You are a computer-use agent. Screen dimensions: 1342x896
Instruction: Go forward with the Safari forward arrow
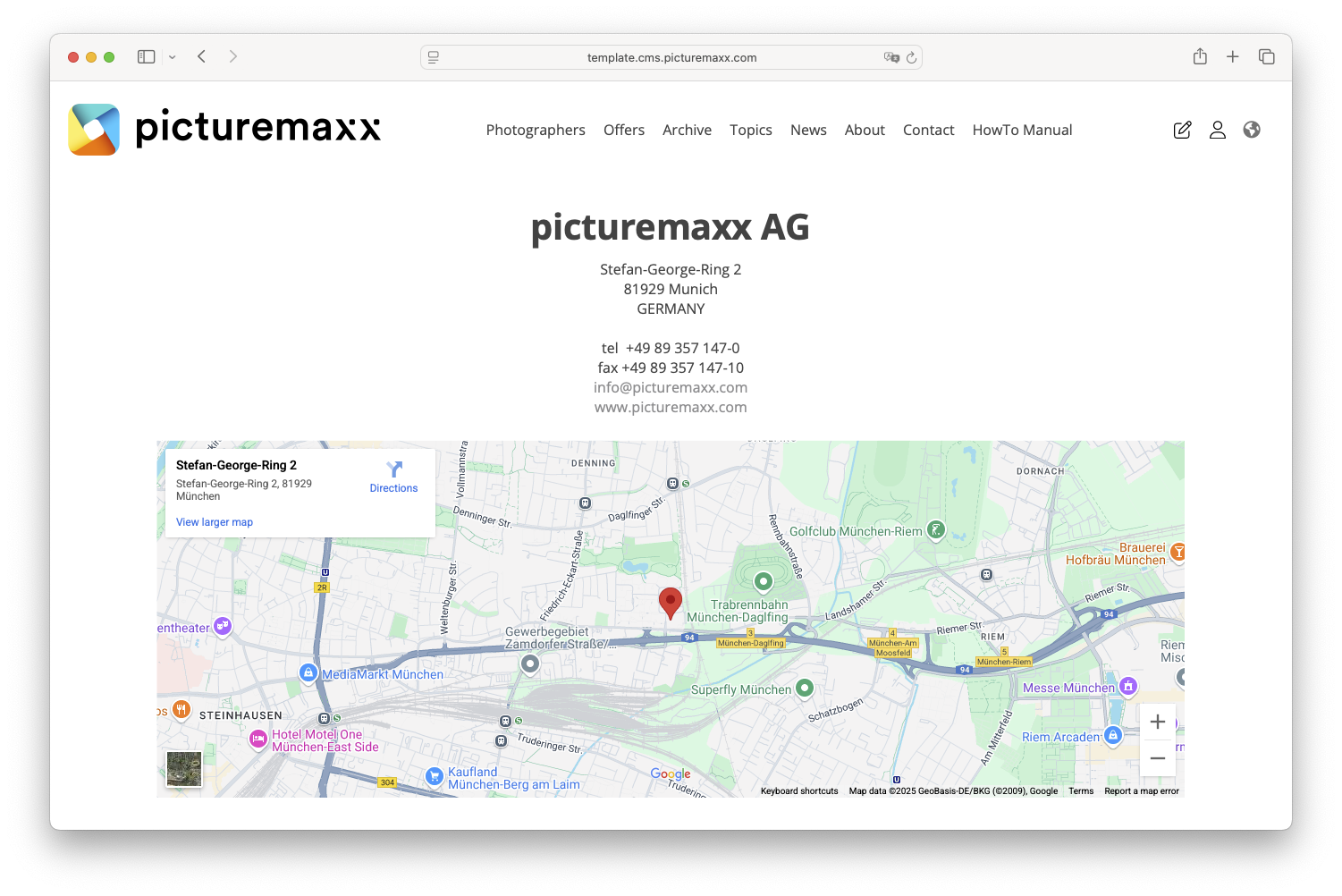[233, 56]
